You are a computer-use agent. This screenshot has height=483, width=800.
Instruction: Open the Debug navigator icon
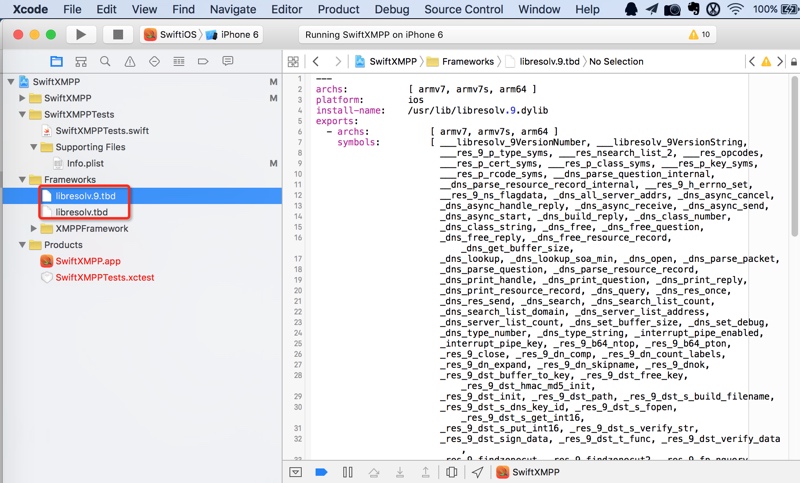pos(179,62)
